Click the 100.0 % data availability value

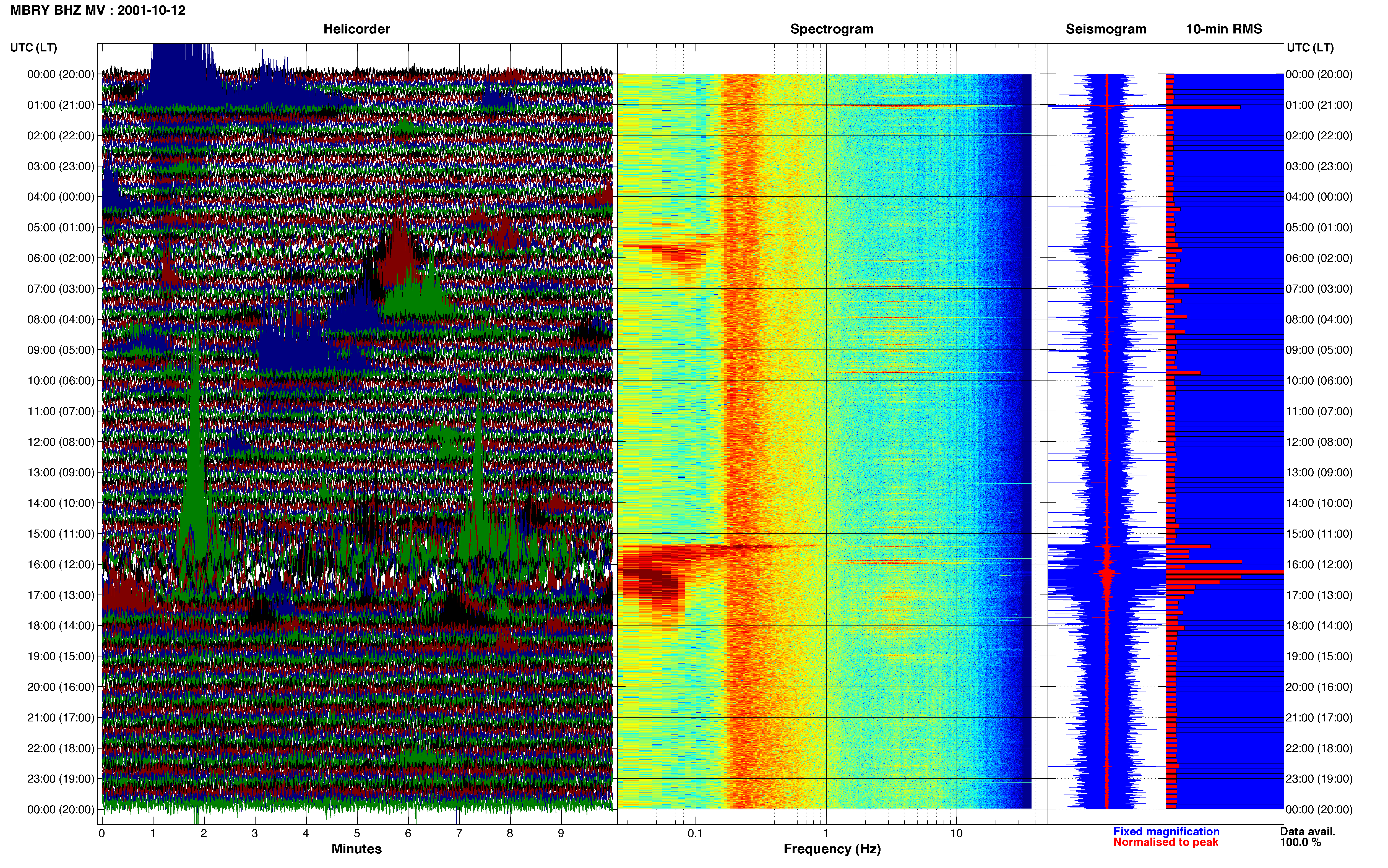tap(1300, 842)
